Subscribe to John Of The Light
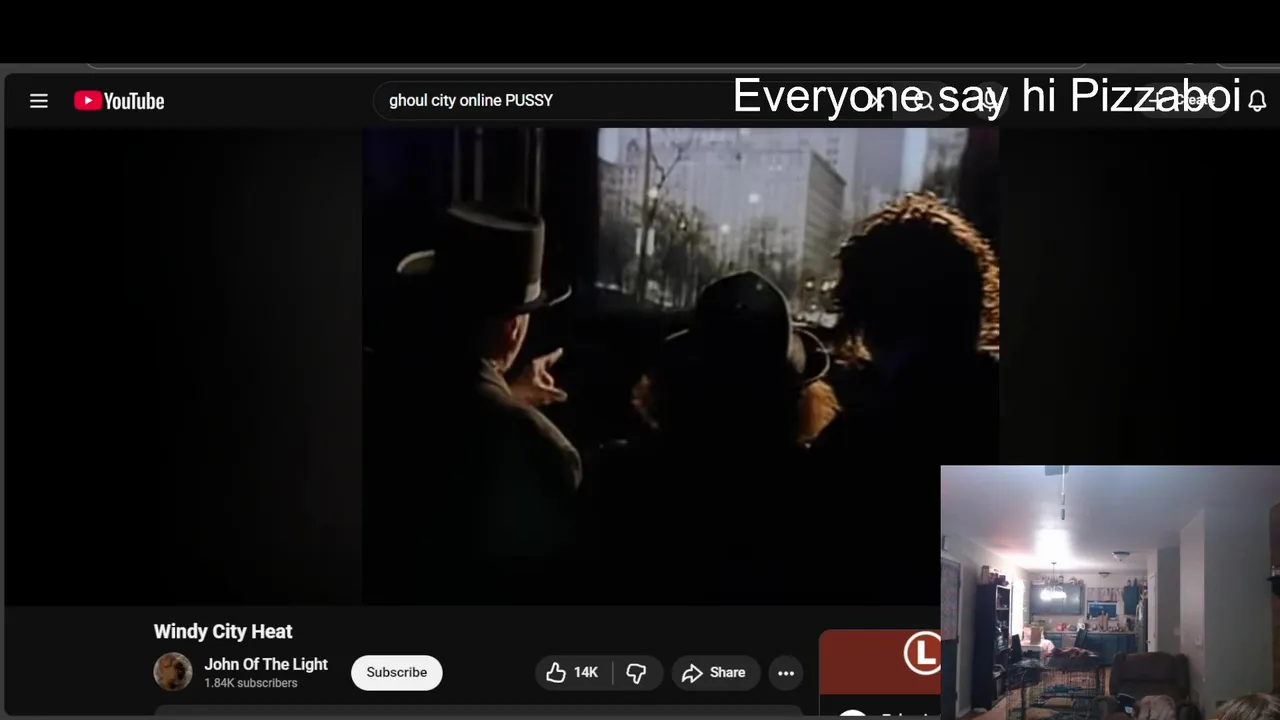This screenshot has height=720, width=1280. 396,672
